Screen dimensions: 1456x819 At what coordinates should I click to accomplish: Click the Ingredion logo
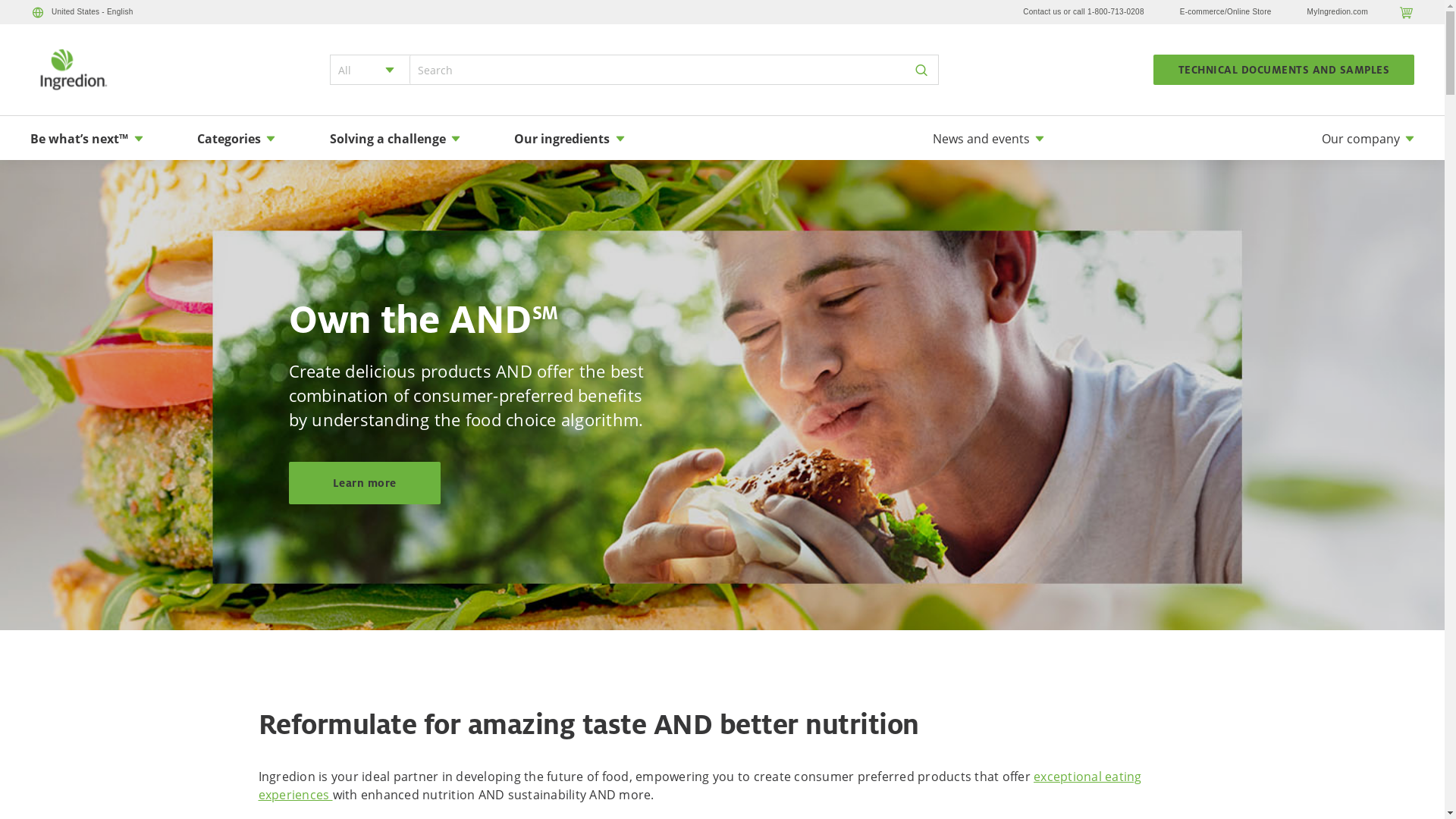[x=74, y=70]
